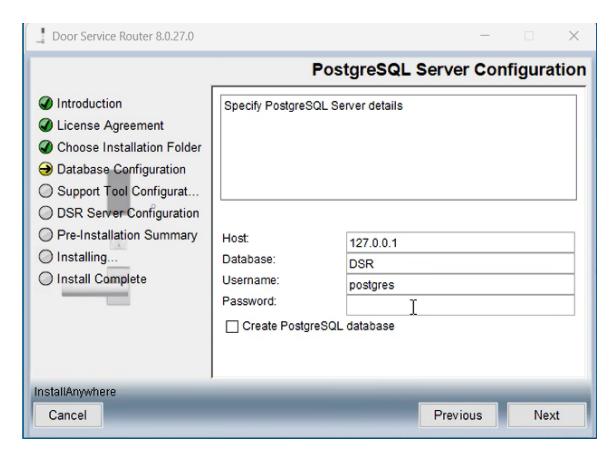Select the Install Complete step label
616x464 pixels.
(x=102, y=279)
